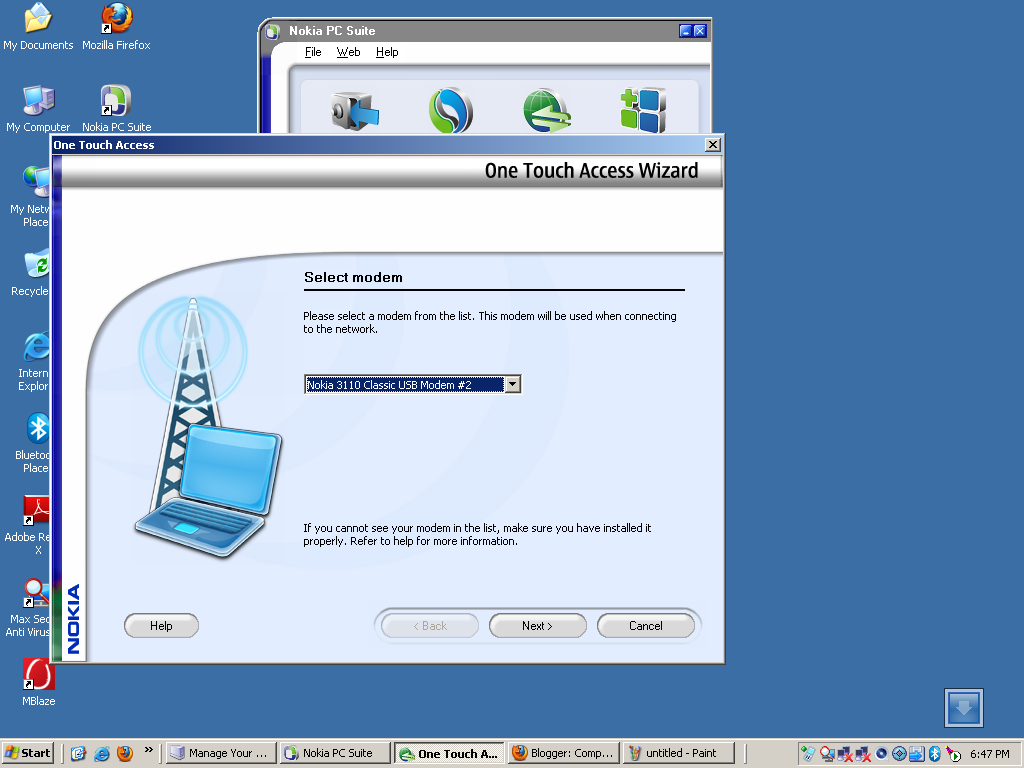Open Web menu in Nokia PC Suite
Screen dimensions: 1024x768
point(349,52)
